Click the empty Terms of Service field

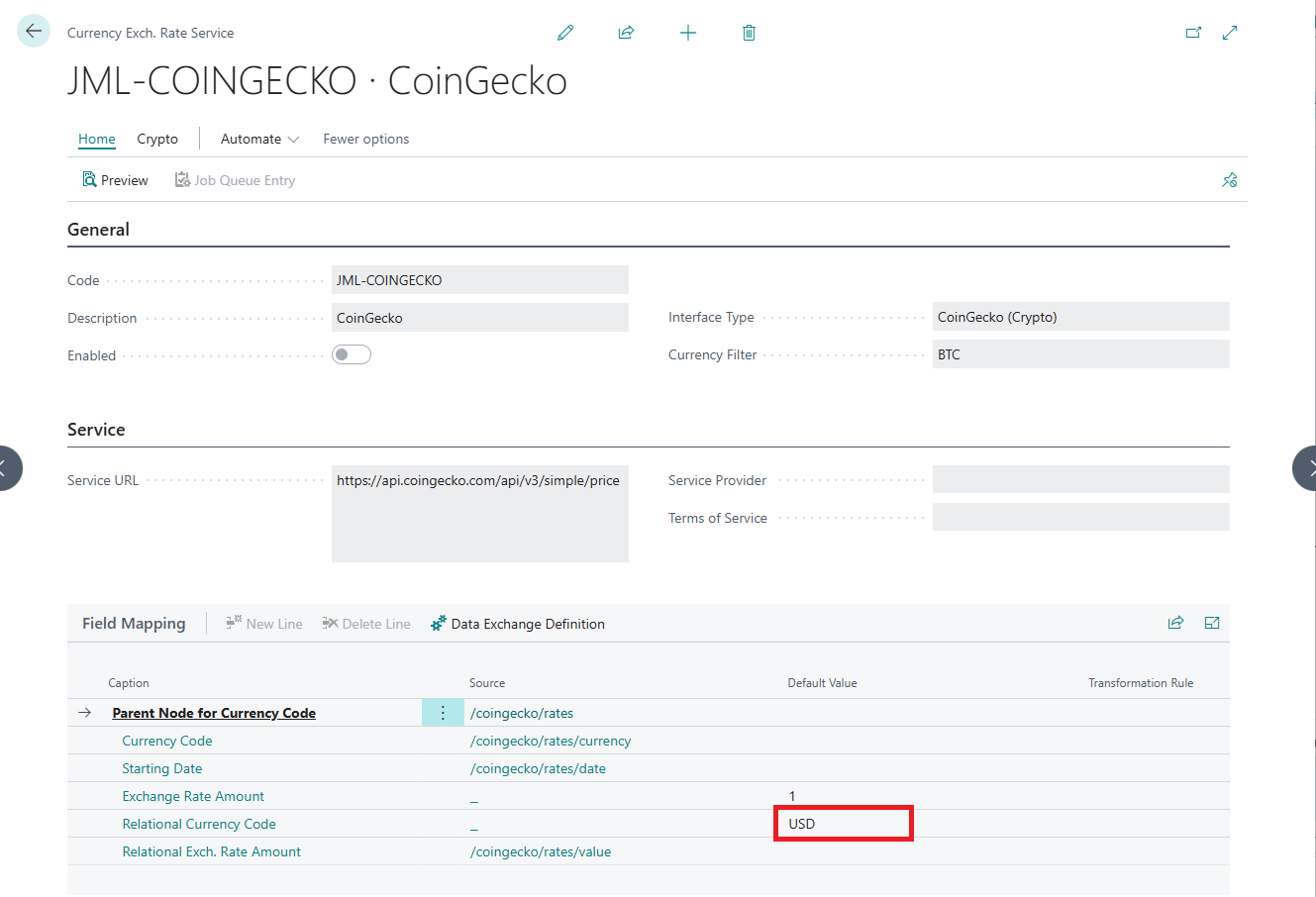[1081, 517]
